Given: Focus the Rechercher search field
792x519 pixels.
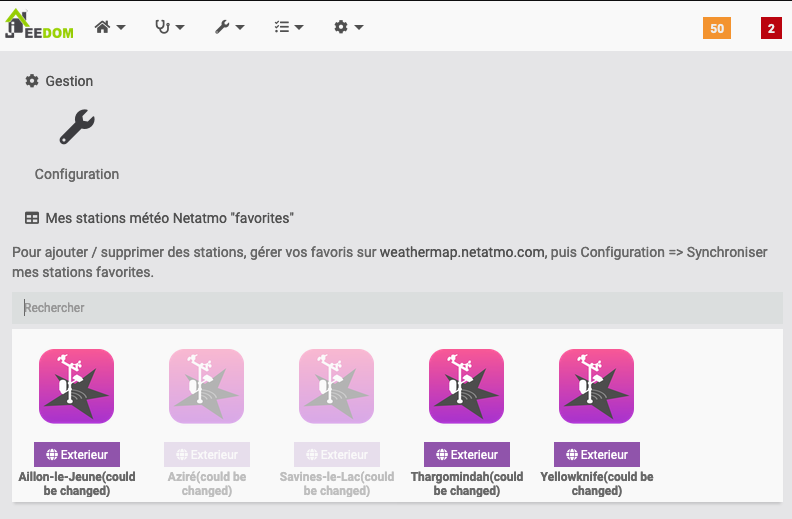Looking at the screenshot, I should pyautogui.click(x=397, y=307).
